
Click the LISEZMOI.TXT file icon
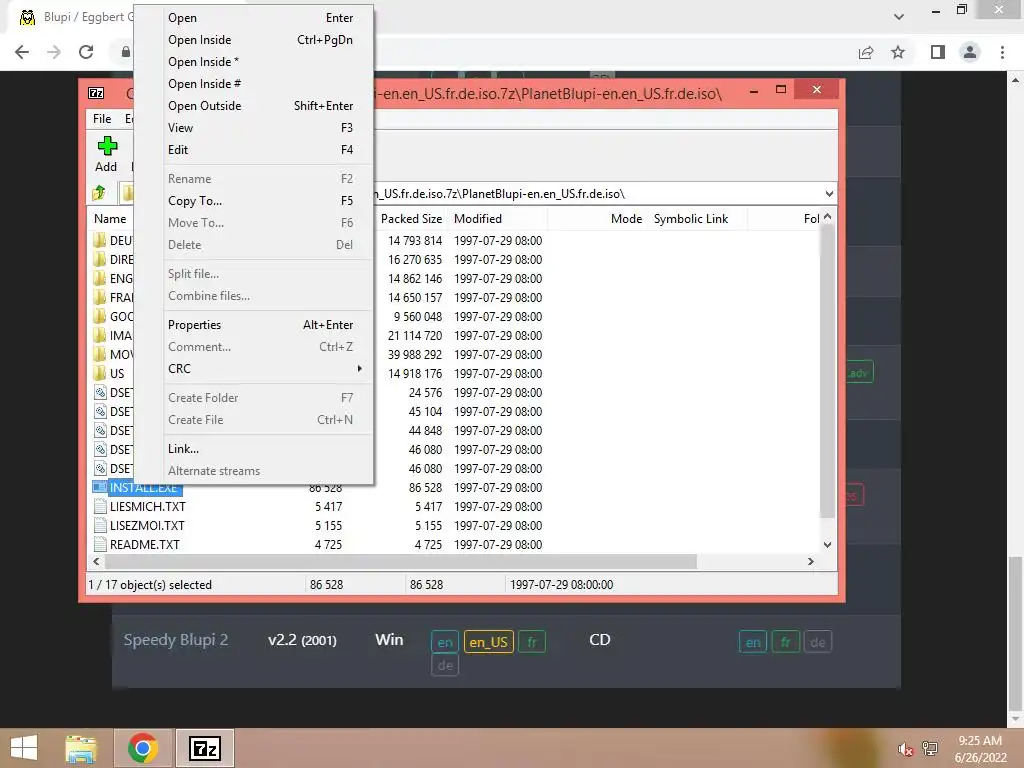click(x=100, y=525)
